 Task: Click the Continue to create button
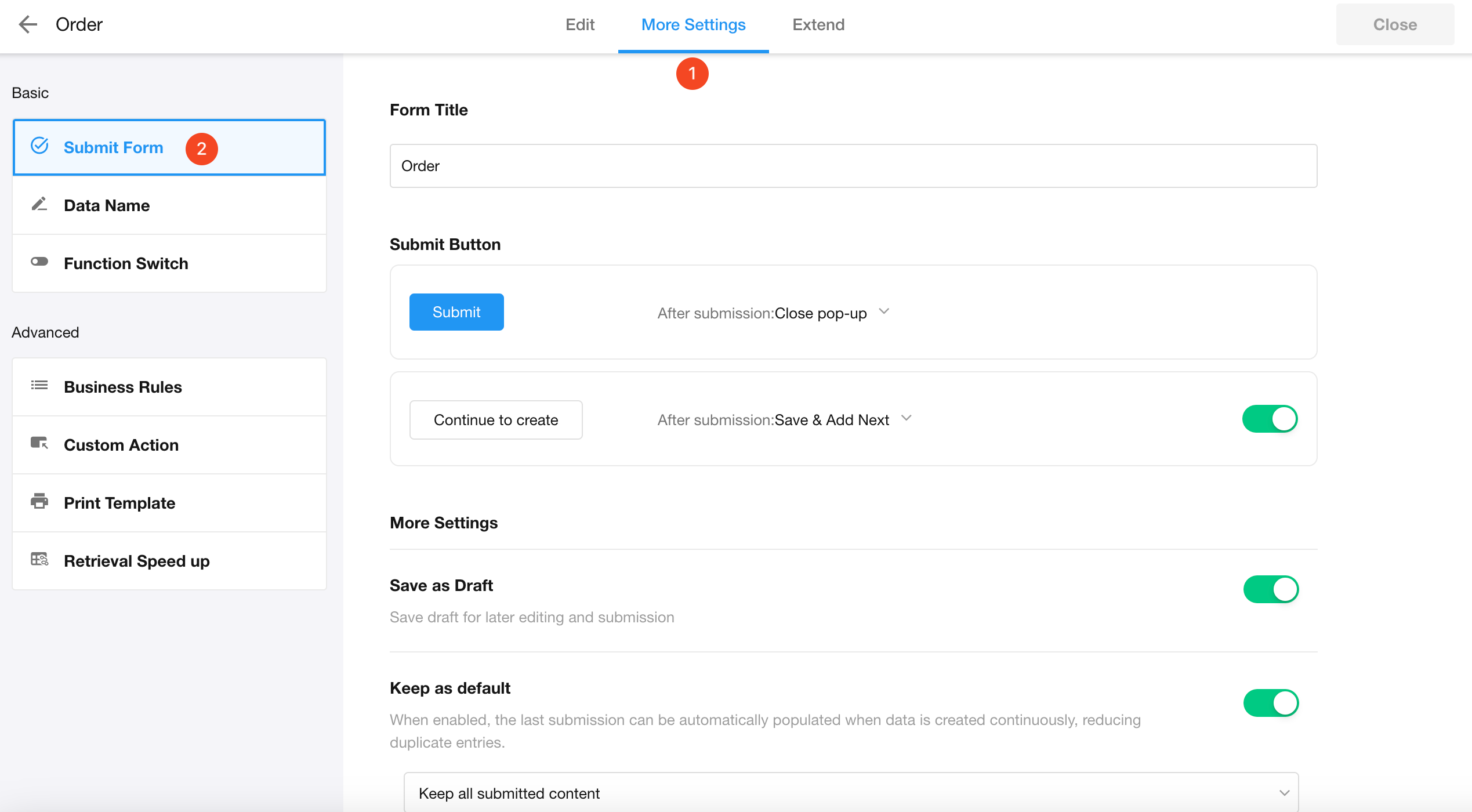pos(496,420)
